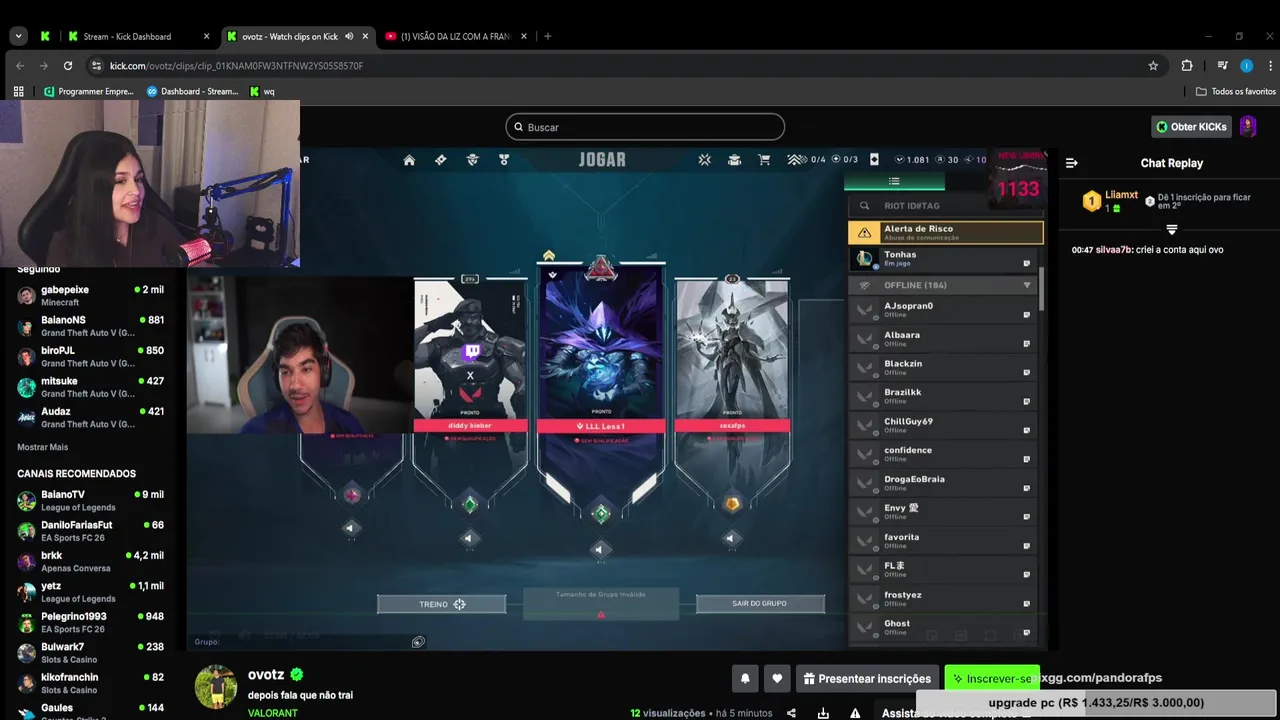Expand the Todos os favoritos folder
1280x720 pixels.
pos(1236,91)
